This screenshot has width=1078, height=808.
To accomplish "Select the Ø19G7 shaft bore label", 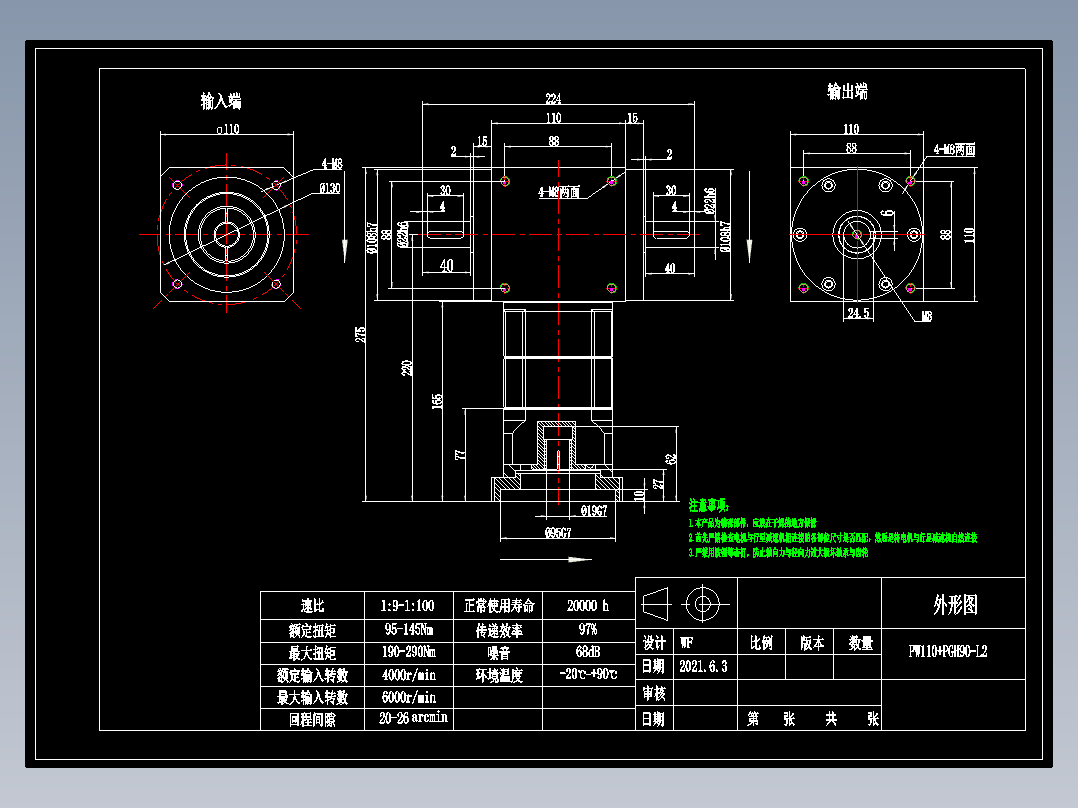I will click(594, 508).
